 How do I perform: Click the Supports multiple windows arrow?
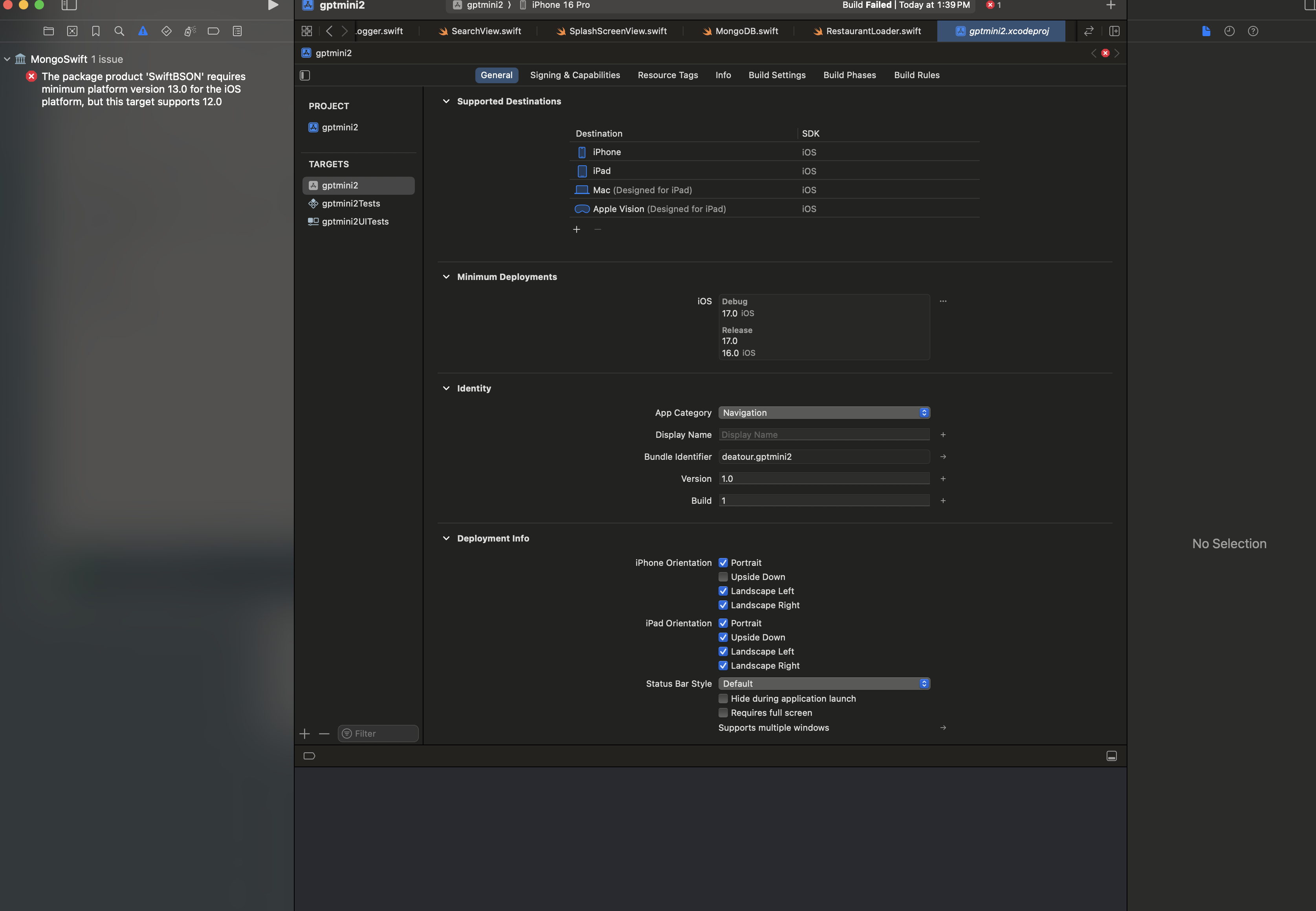[x=943, y=727]
